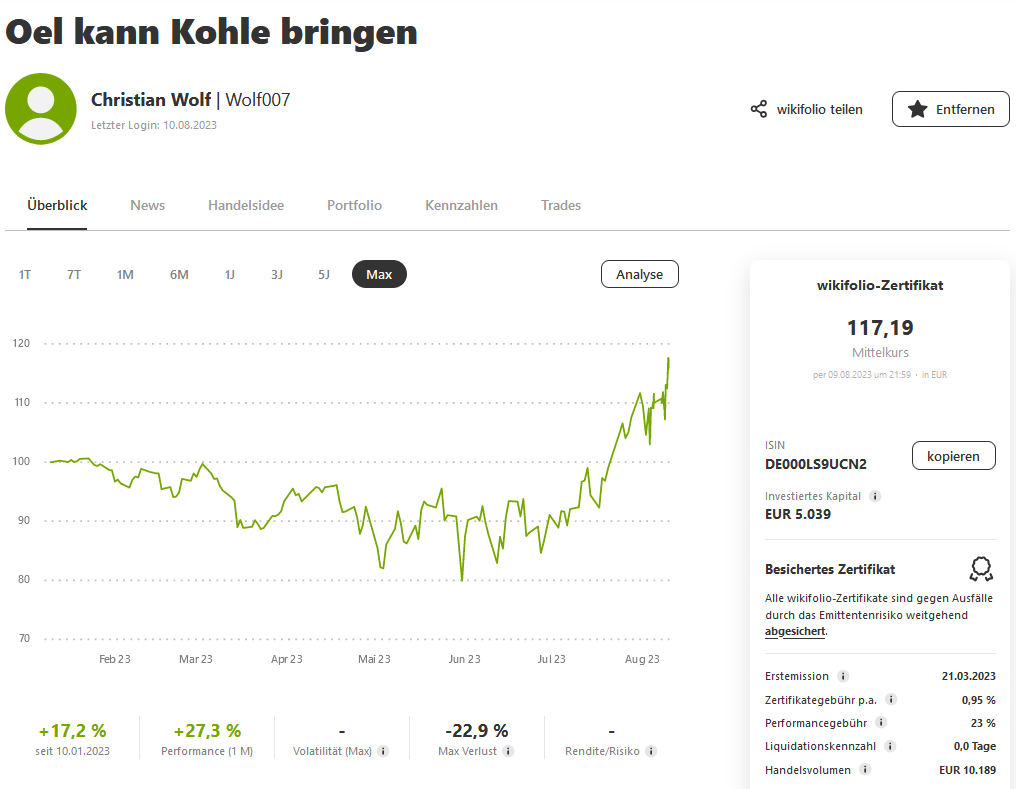1016x789 pixels.
Task: Show info tooltip for Max Verlust
Action: pyautogui.click(x=508, y=751)
